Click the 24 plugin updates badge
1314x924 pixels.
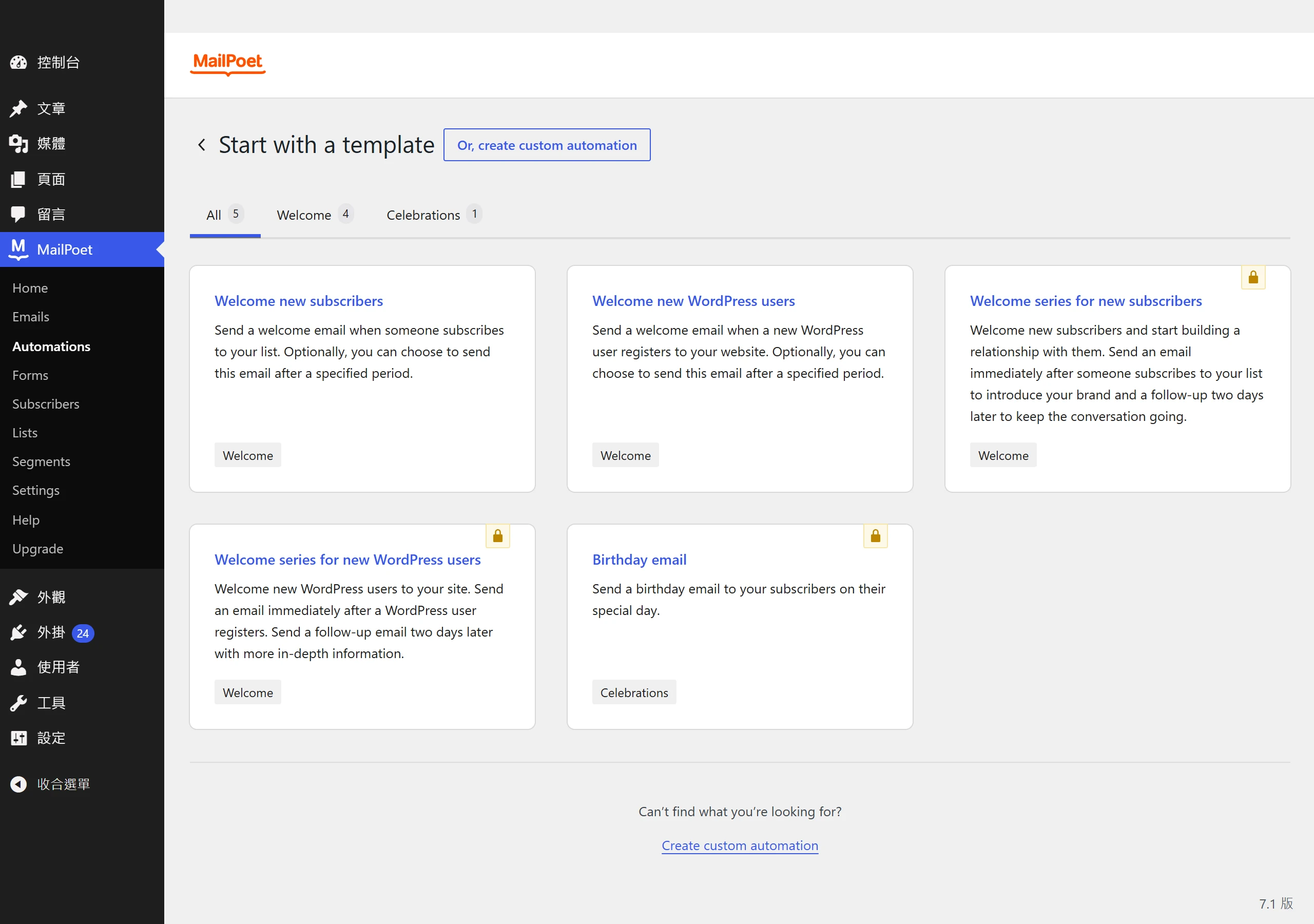(83, 633)
